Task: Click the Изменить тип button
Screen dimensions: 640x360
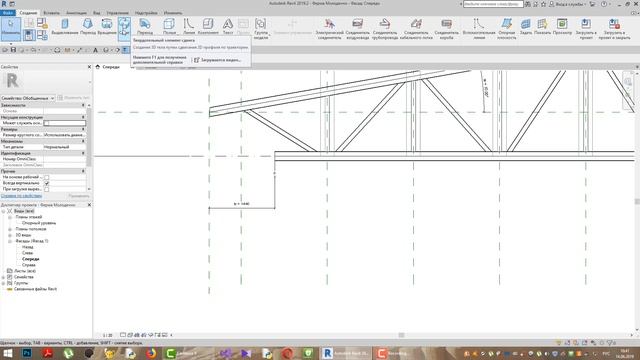Action: pos(73,98)
